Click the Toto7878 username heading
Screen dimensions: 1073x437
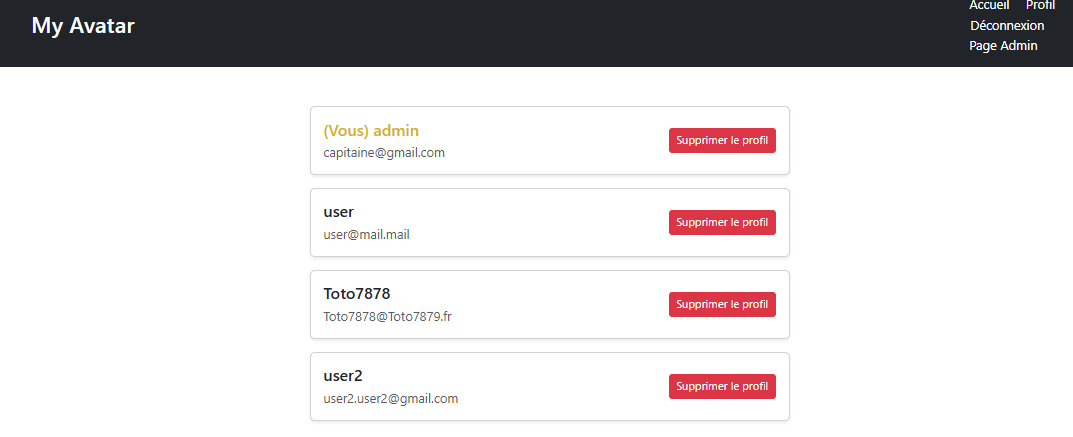357,294
